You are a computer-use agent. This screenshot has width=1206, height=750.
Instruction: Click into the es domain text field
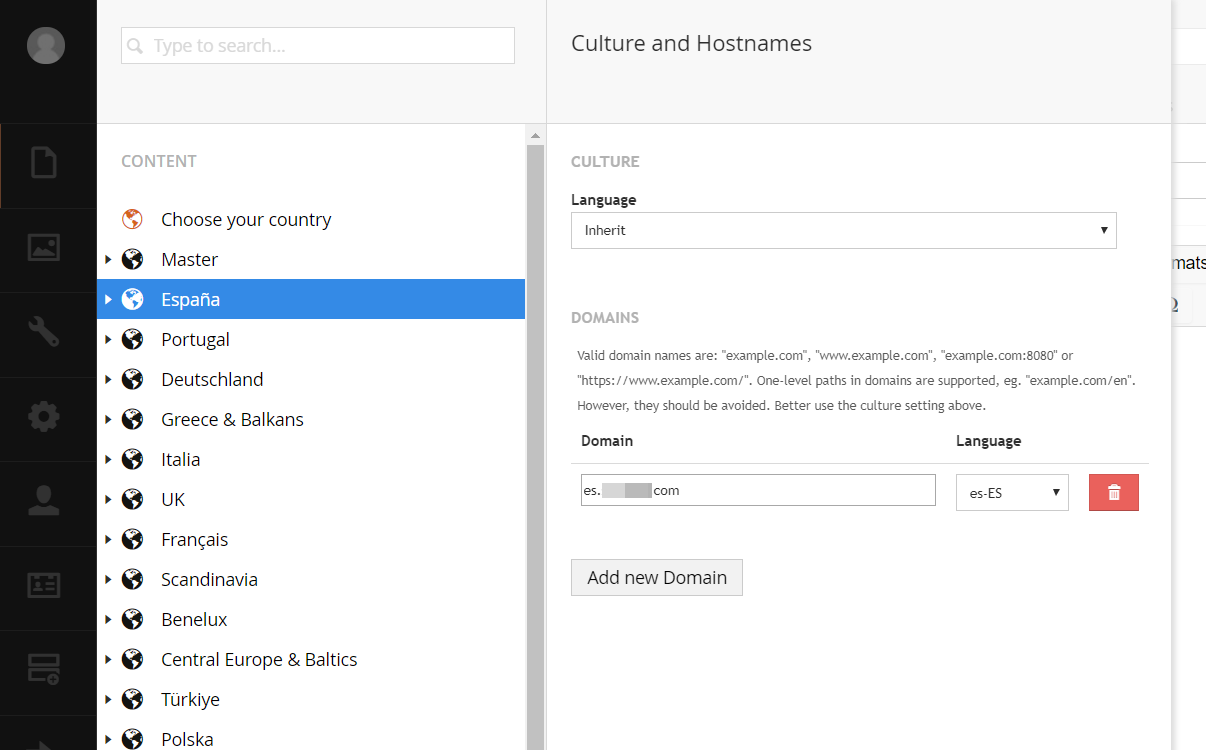point(758,490)
